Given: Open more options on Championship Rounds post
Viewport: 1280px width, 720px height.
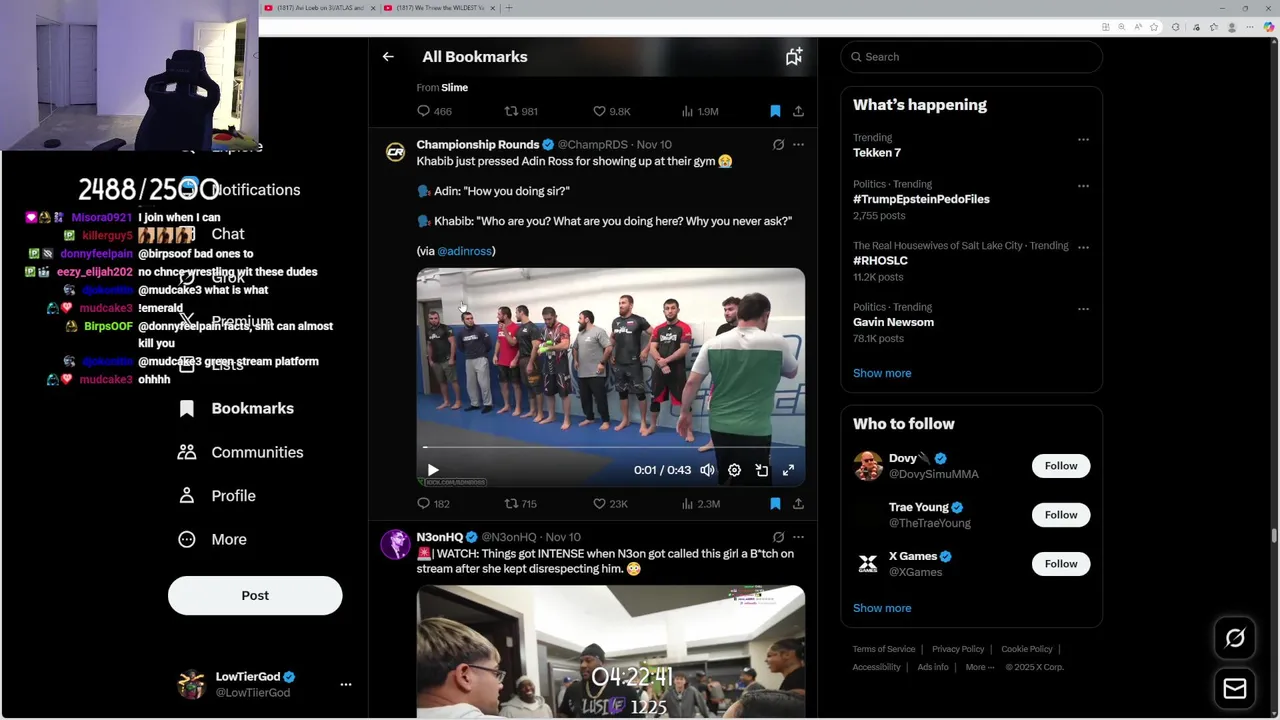Looking at the screenshot, I should pyautogui.click(x=798, y=145).
